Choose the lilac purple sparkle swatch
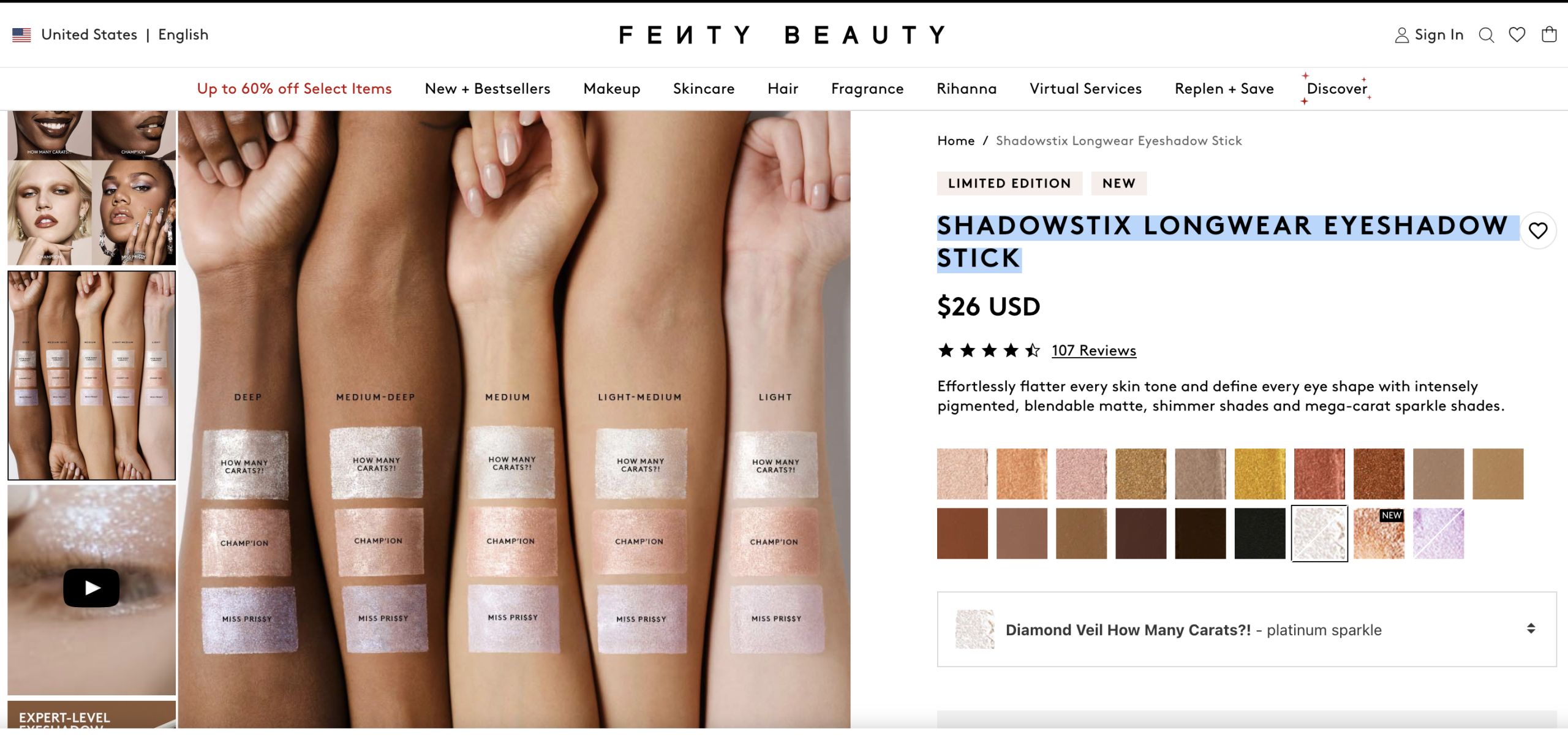 [1438, 534]
